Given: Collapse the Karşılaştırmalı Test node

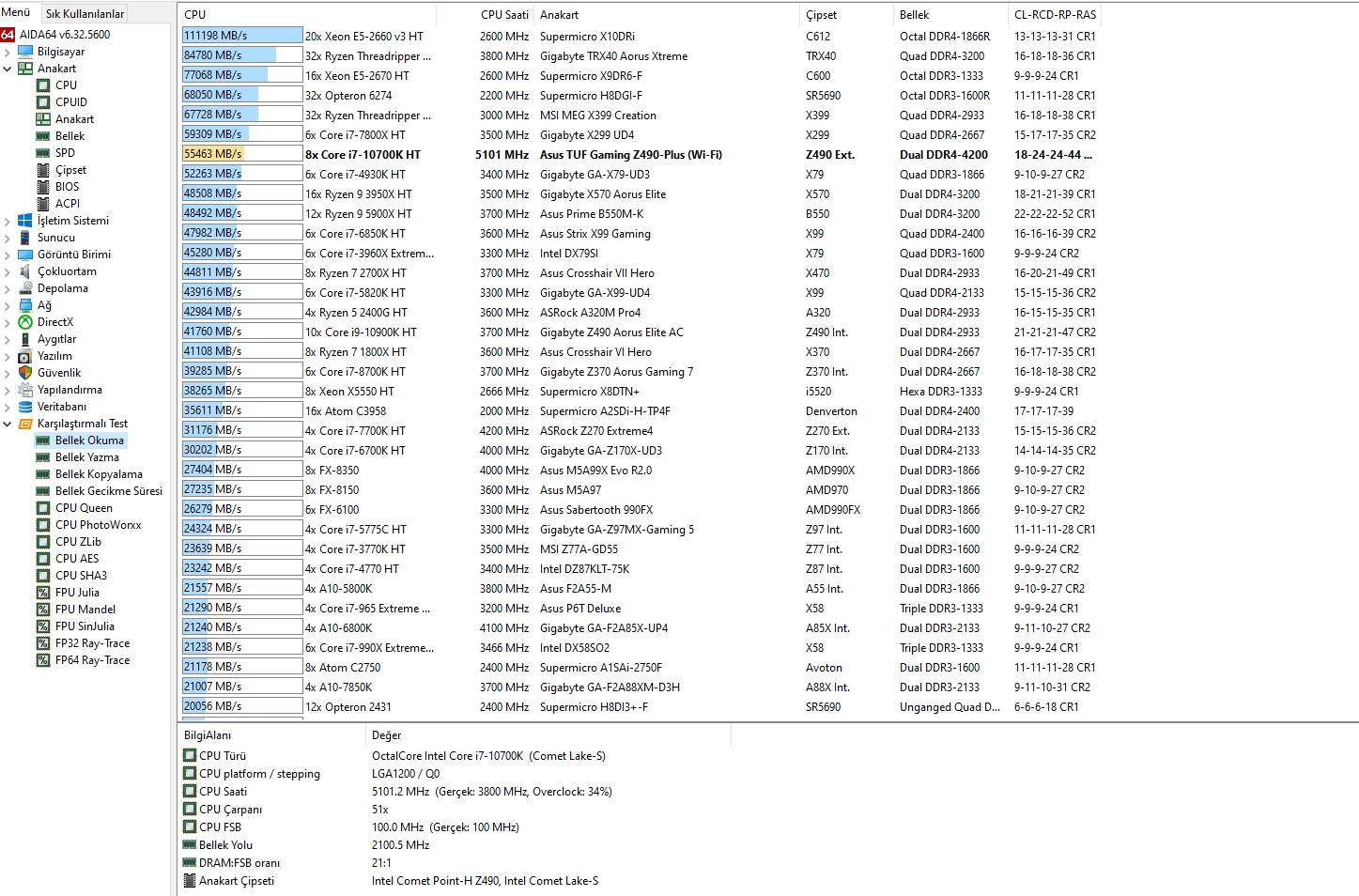Looking at the screenshot, I should click(x=8, y=424).
